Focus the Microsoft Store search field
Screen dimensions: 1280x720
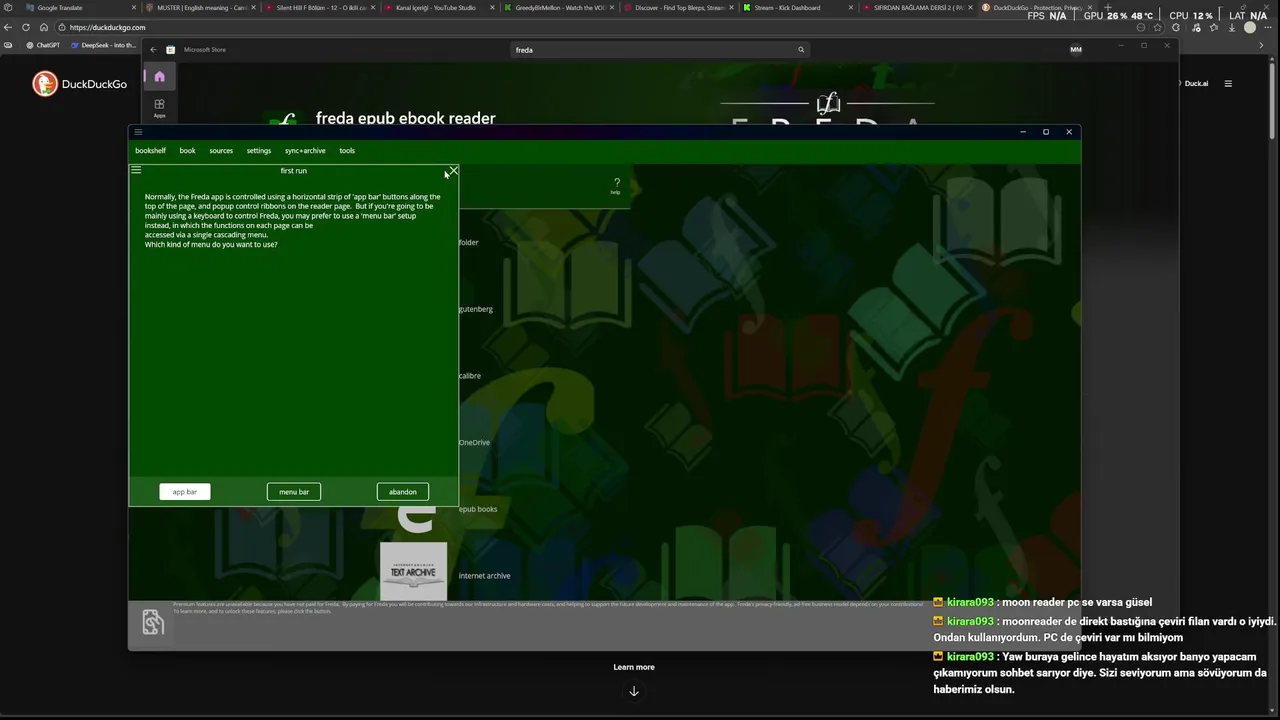(x=658, y=49)
